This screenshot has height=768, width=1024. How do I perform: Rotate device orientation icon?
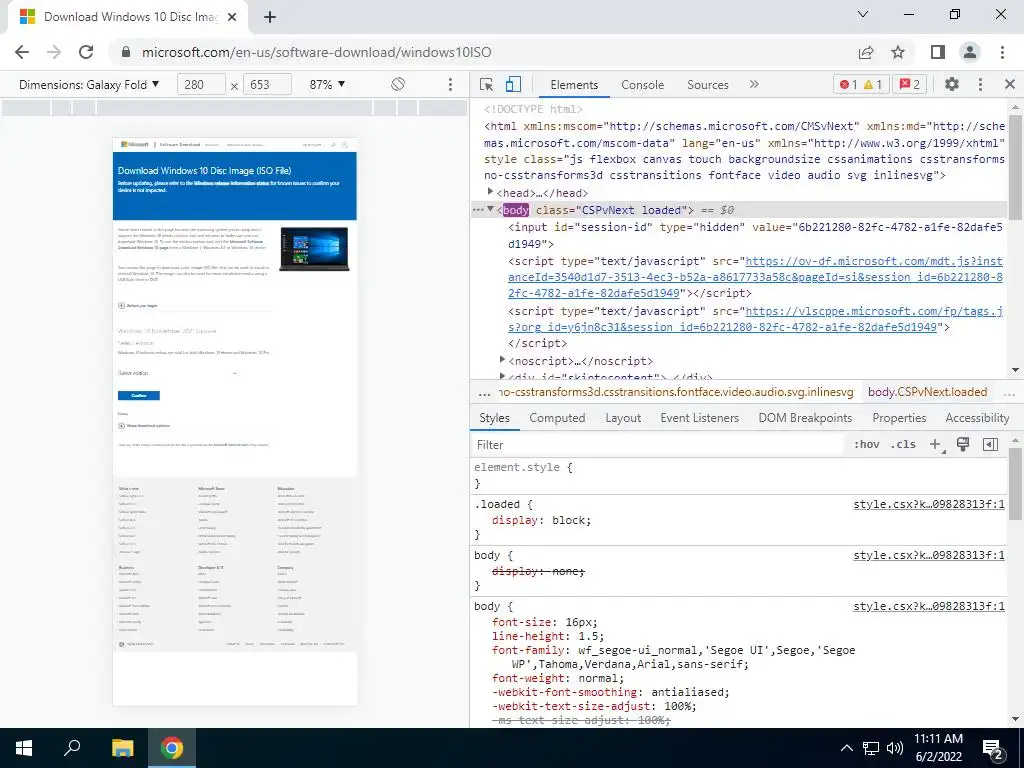coord(398,84)
